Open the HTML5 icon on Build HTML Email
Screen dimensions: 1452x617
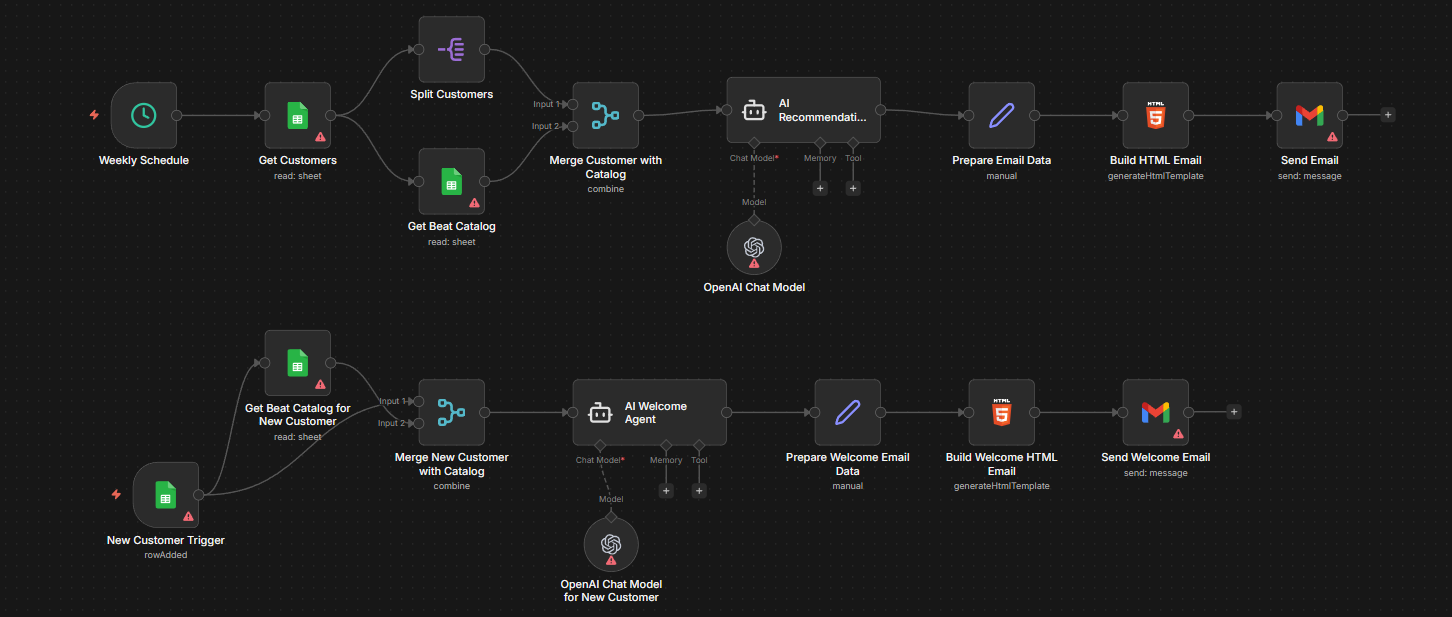[1155, 115]
